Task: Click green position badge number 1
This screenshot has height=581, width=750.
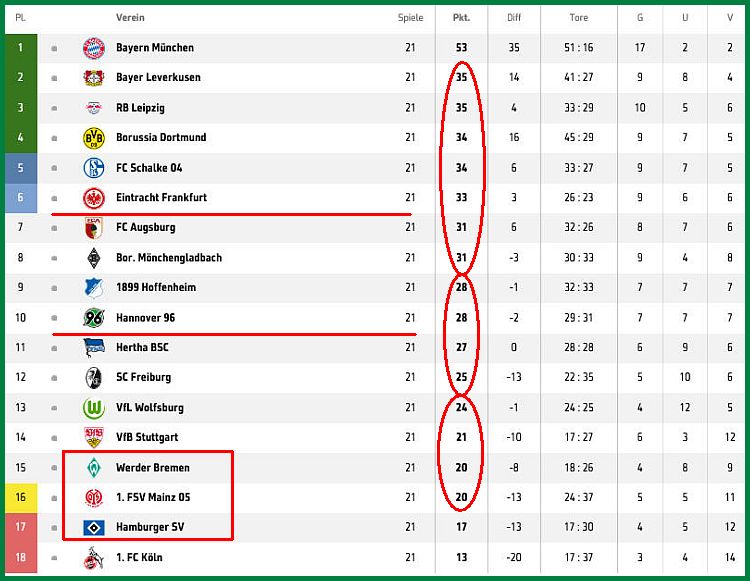Action: point(21,48)
